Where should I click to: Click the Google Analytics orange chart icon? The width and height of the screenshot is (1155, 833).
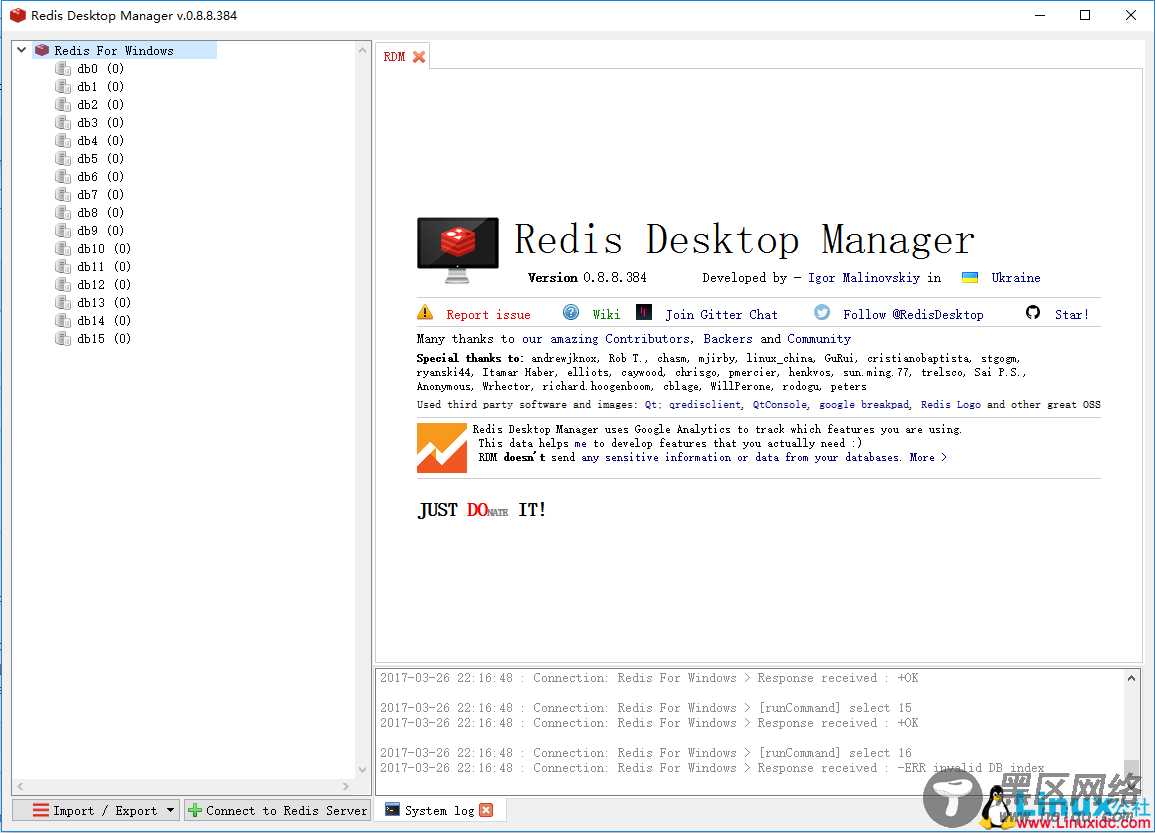point(442,448)
